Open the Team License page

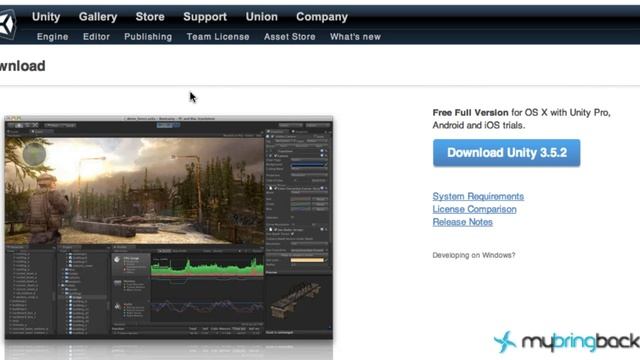(x=218, y=37)
